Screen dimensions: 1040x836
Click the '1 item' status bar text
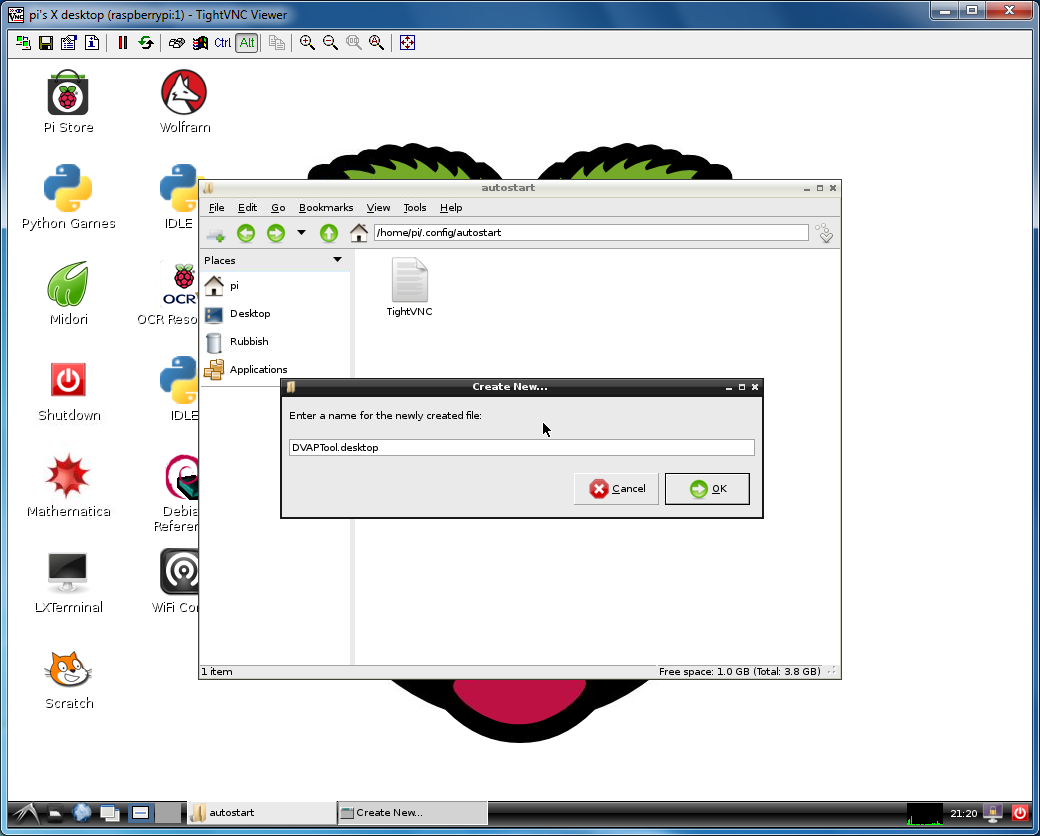[x=217, y=671]
